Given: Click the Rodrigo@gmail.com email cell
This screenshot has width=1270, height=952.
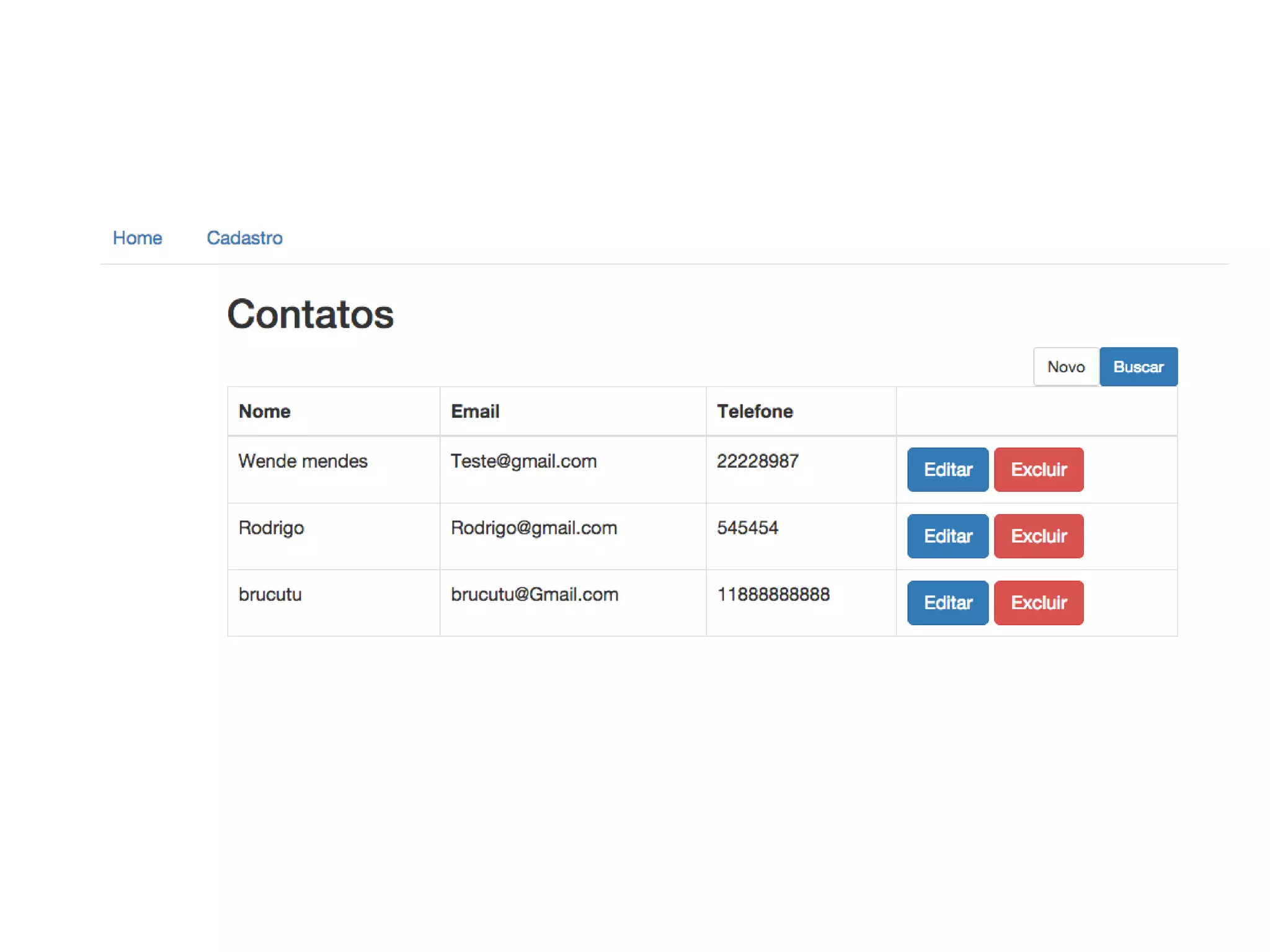Looking at the screenshot, I should [533, 528].
